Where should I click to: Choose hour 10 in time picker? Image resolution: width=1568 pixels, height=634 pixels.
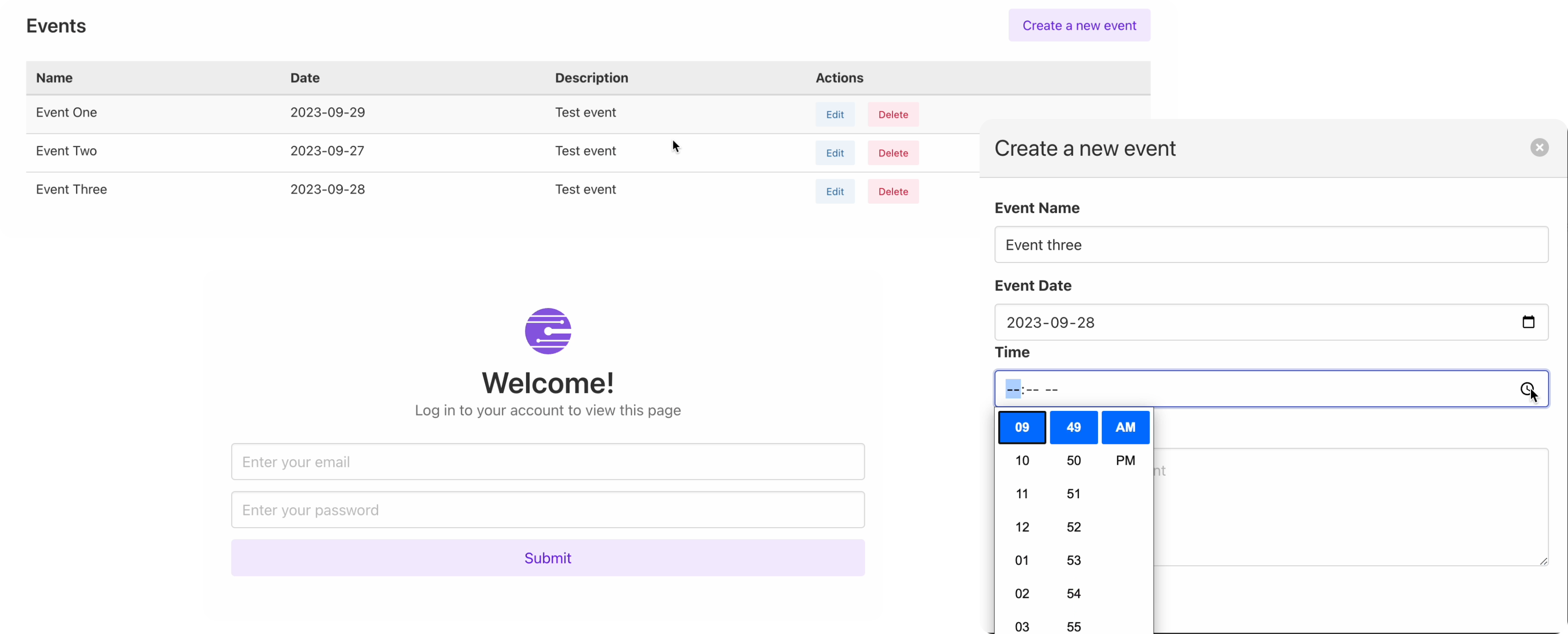point(1022,460)
